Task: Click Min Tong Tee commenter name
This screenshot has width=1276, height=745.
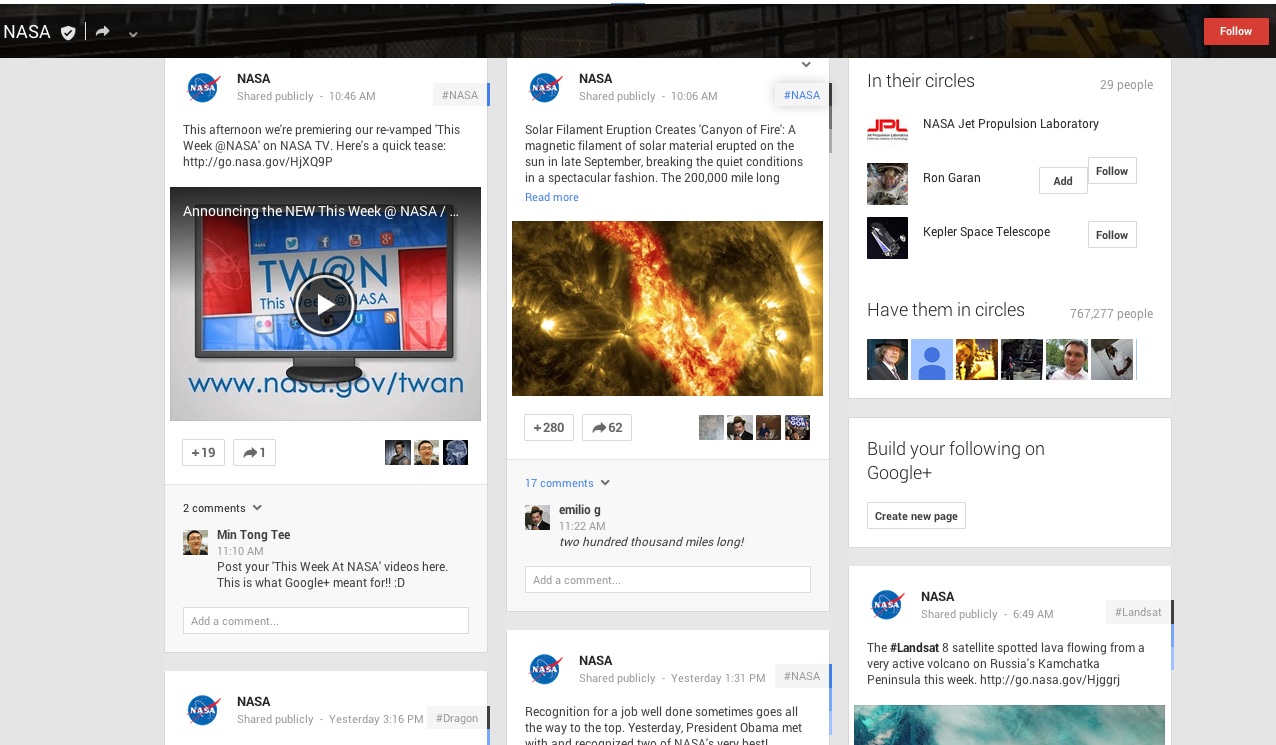Action: point(254,535)
